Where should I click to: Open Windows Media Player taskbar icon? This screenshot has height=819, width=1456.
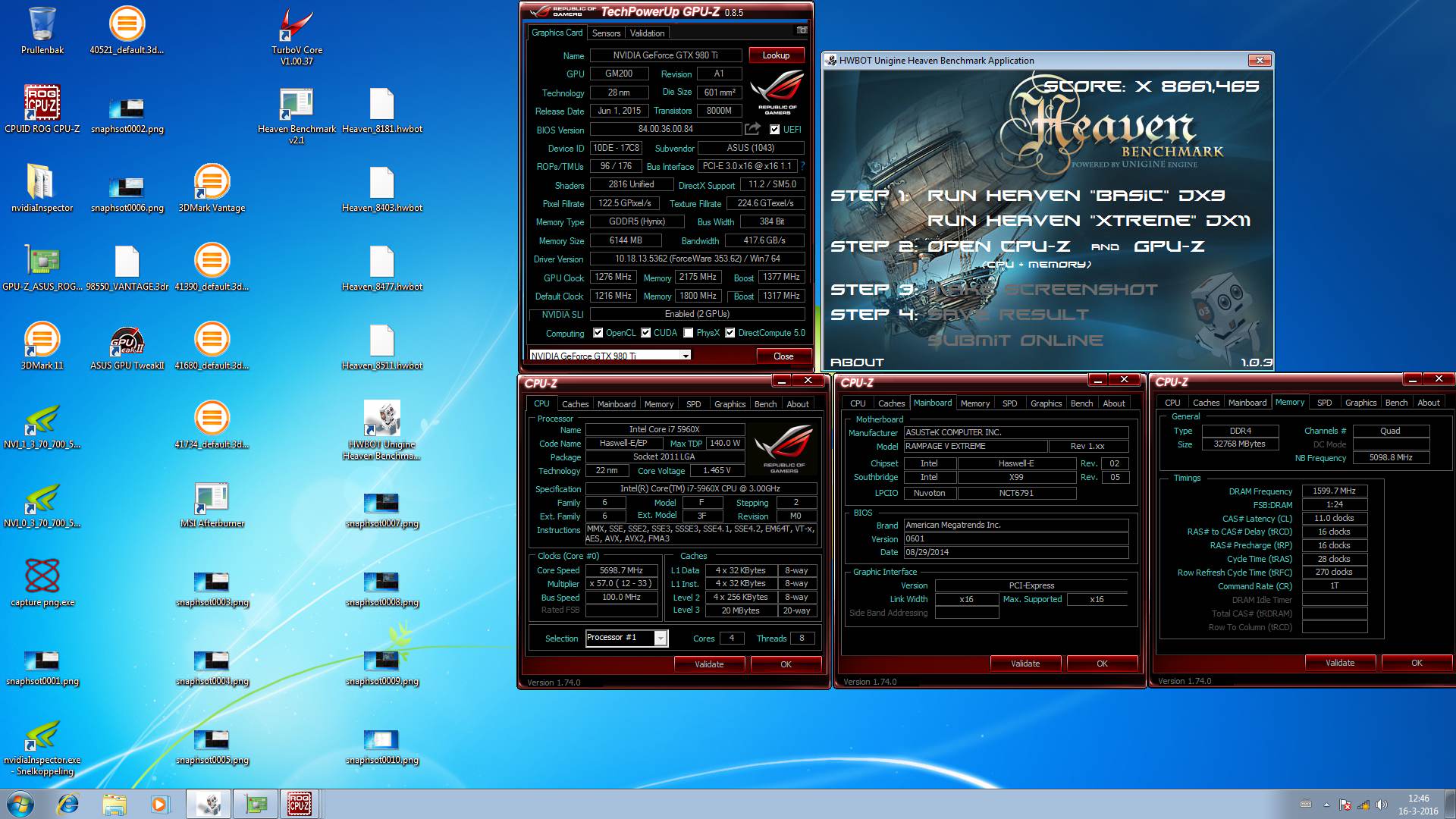click(x=159, y=804)
